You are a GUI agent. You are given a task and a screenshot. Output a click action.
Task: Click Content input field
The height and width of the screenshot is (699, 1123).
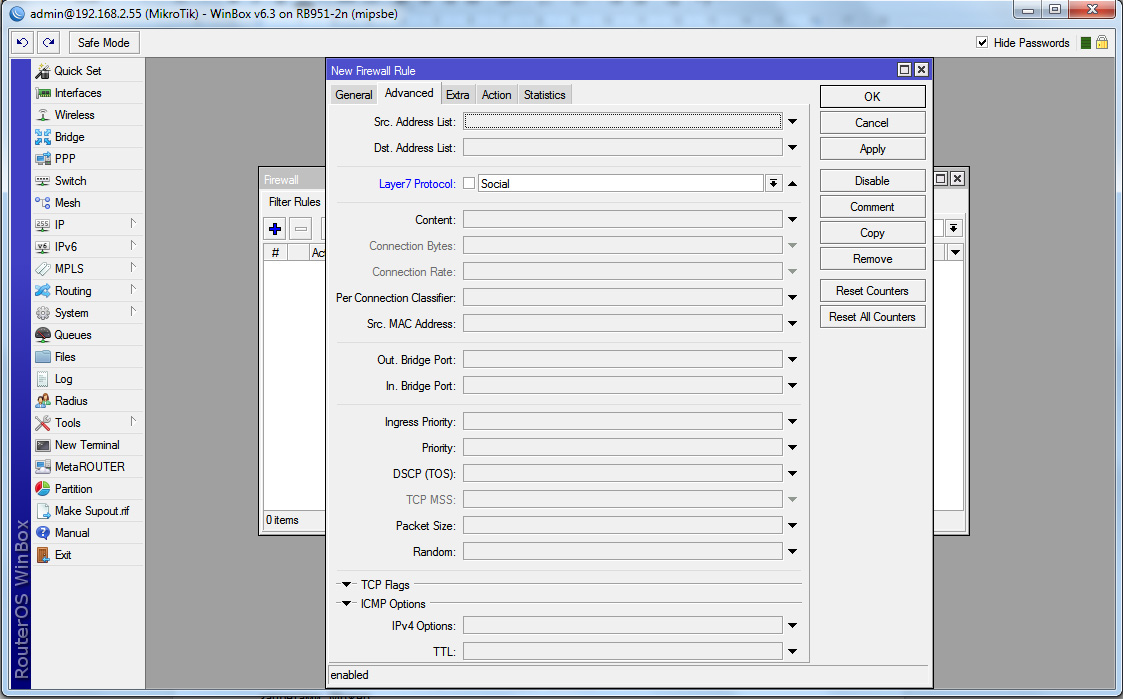(622, 220)
